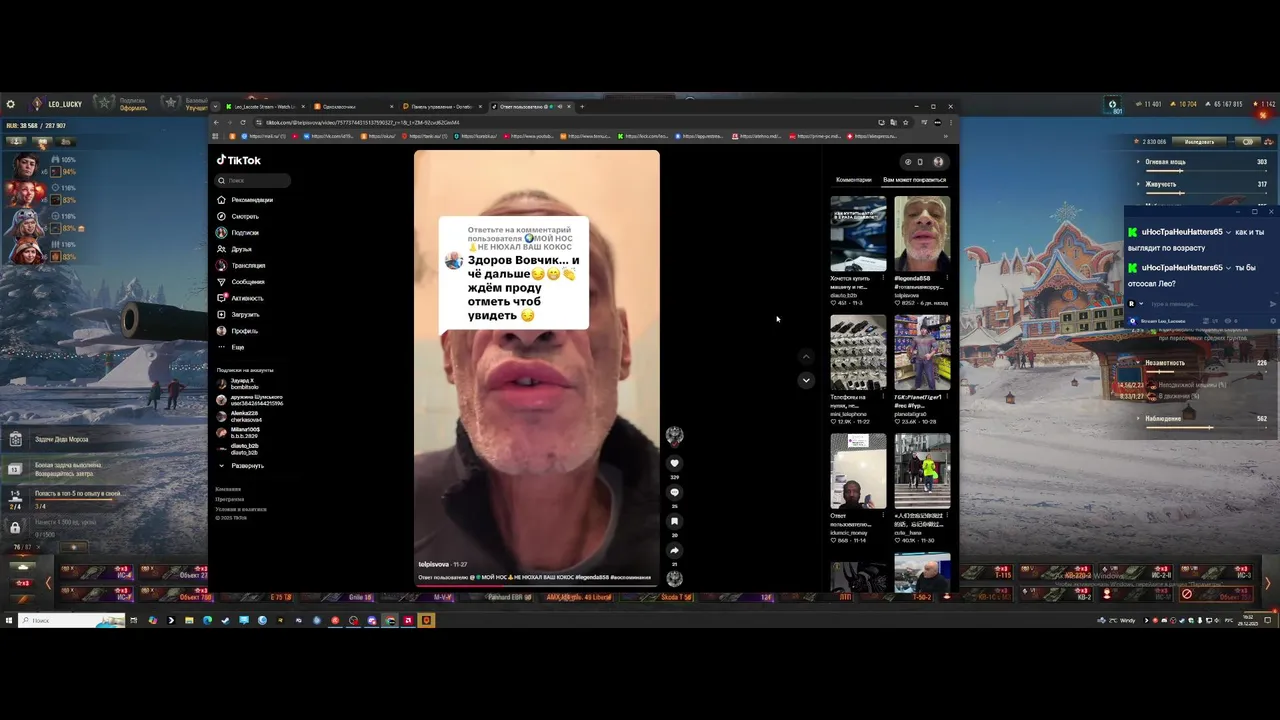Click Загрузить upload item
The width and height of the screenshot is (1280, 720).
pyautogui.click(x=238, y=314)
